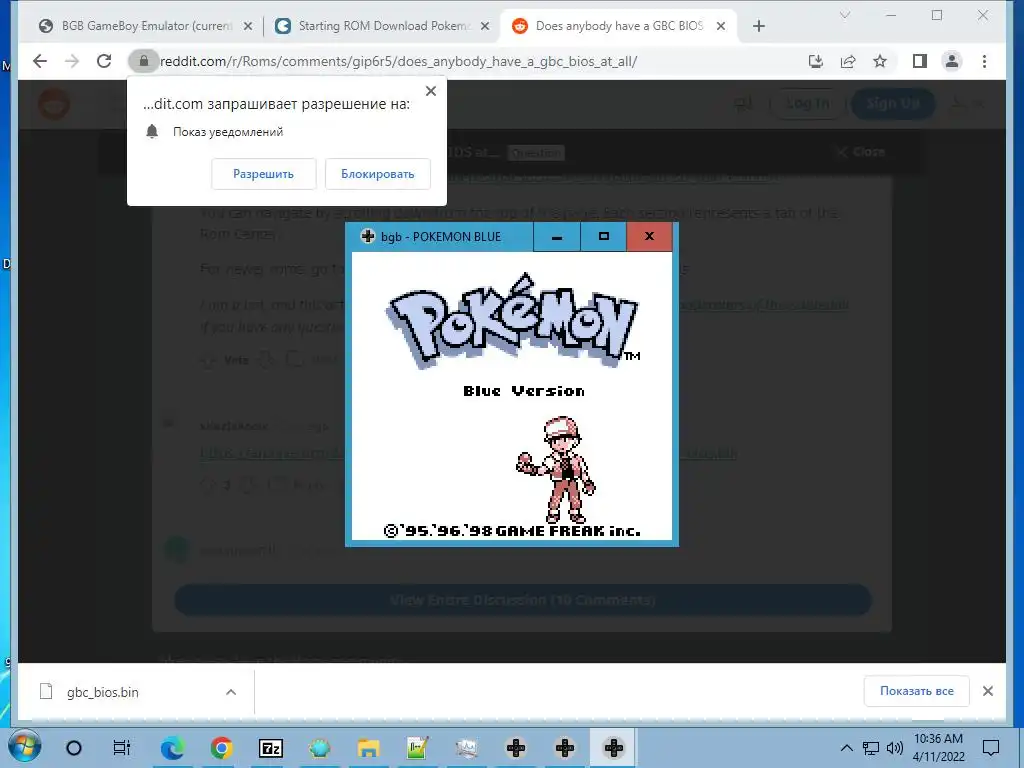
Task: Switch to the Starting ROM Download Pokemon tab
Action: 383,26
